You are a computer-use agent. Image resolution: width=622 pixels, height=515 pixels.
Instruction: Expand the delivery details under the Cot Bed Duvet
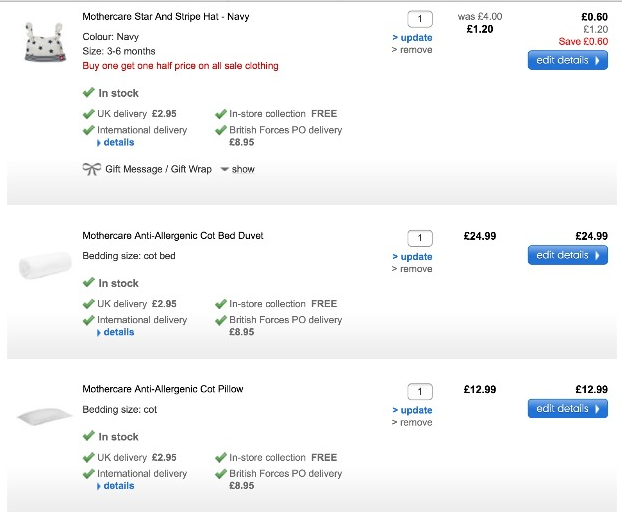[117, 333]
